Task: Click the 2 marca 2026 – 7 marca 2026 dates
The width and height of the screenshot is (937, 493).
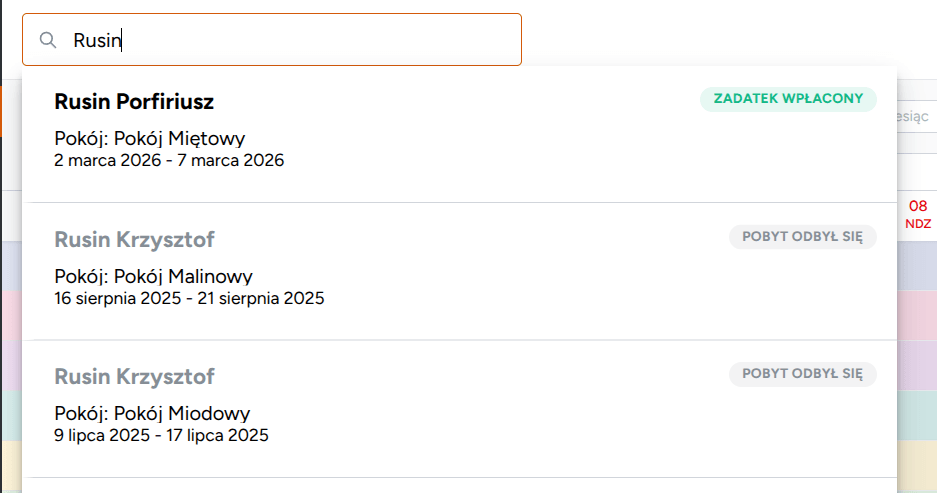Action: point(169,160)
